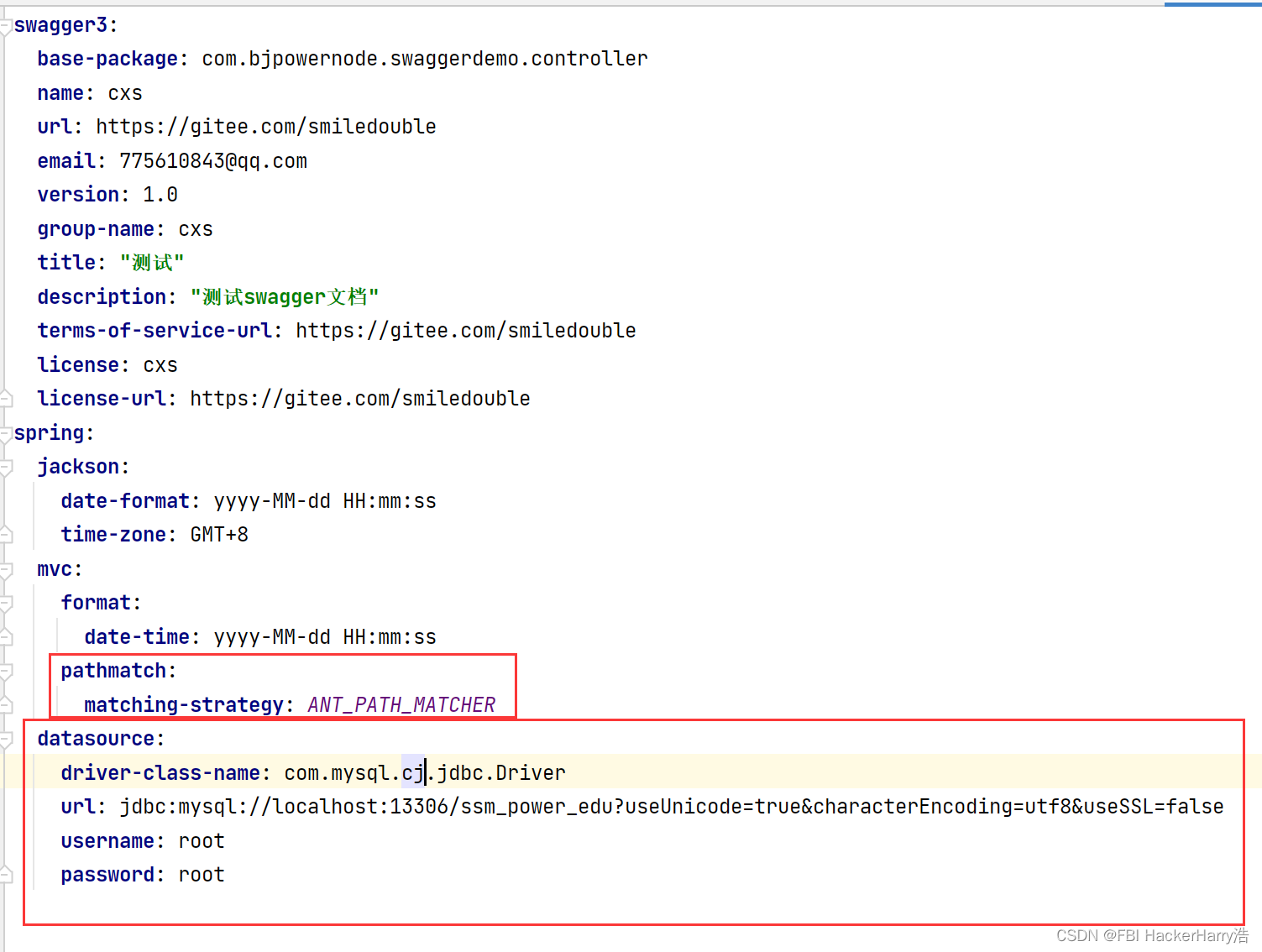The height and width of the screenshot is (952, 1262).
Task: Click the description string "测试swagger文档"
Action: coord(285,297)
